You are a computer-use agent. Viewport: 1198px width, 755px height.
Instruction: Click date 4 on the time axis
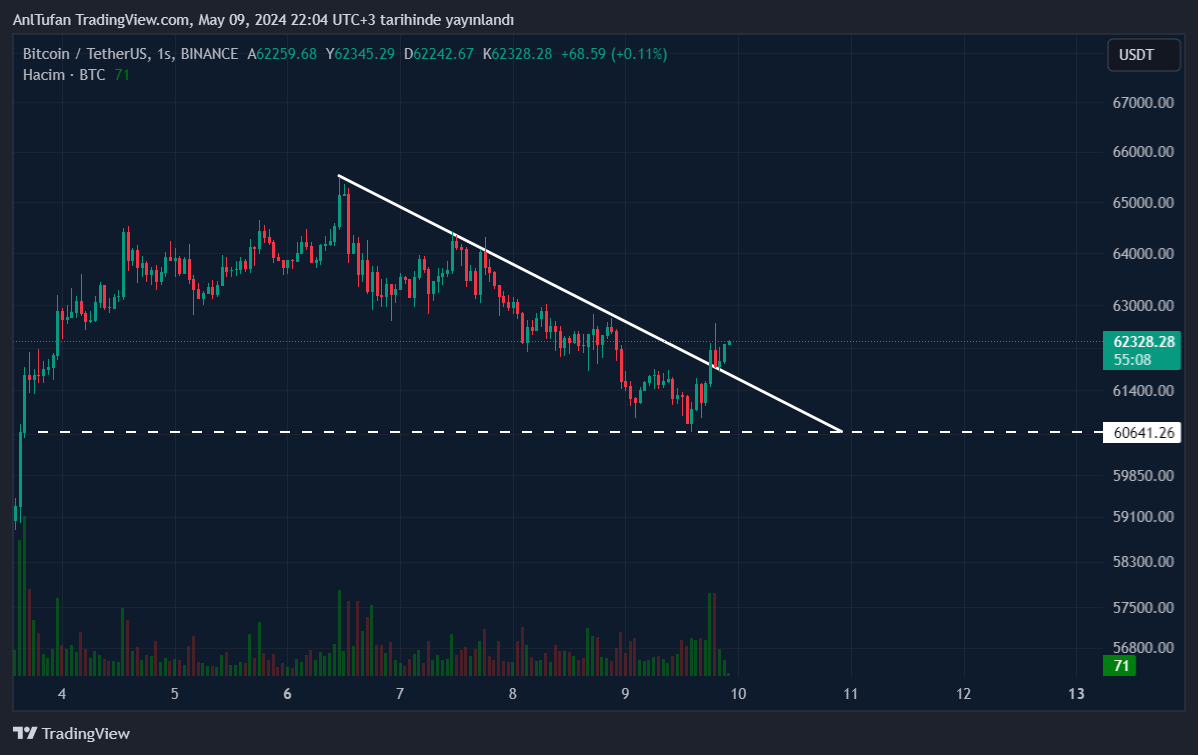pyautogui.click(x=62, y=694)
